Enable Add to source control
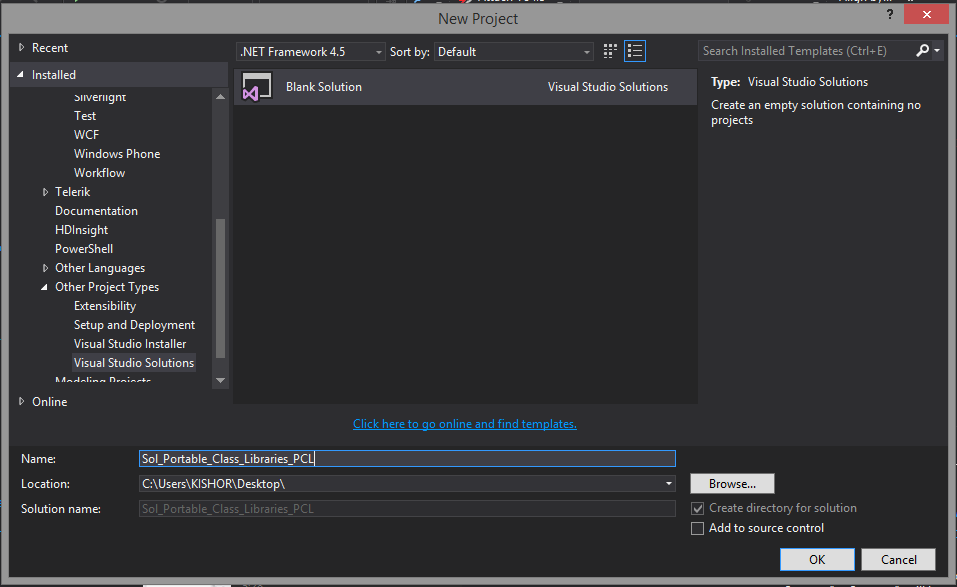 click(x=697, y=528)
